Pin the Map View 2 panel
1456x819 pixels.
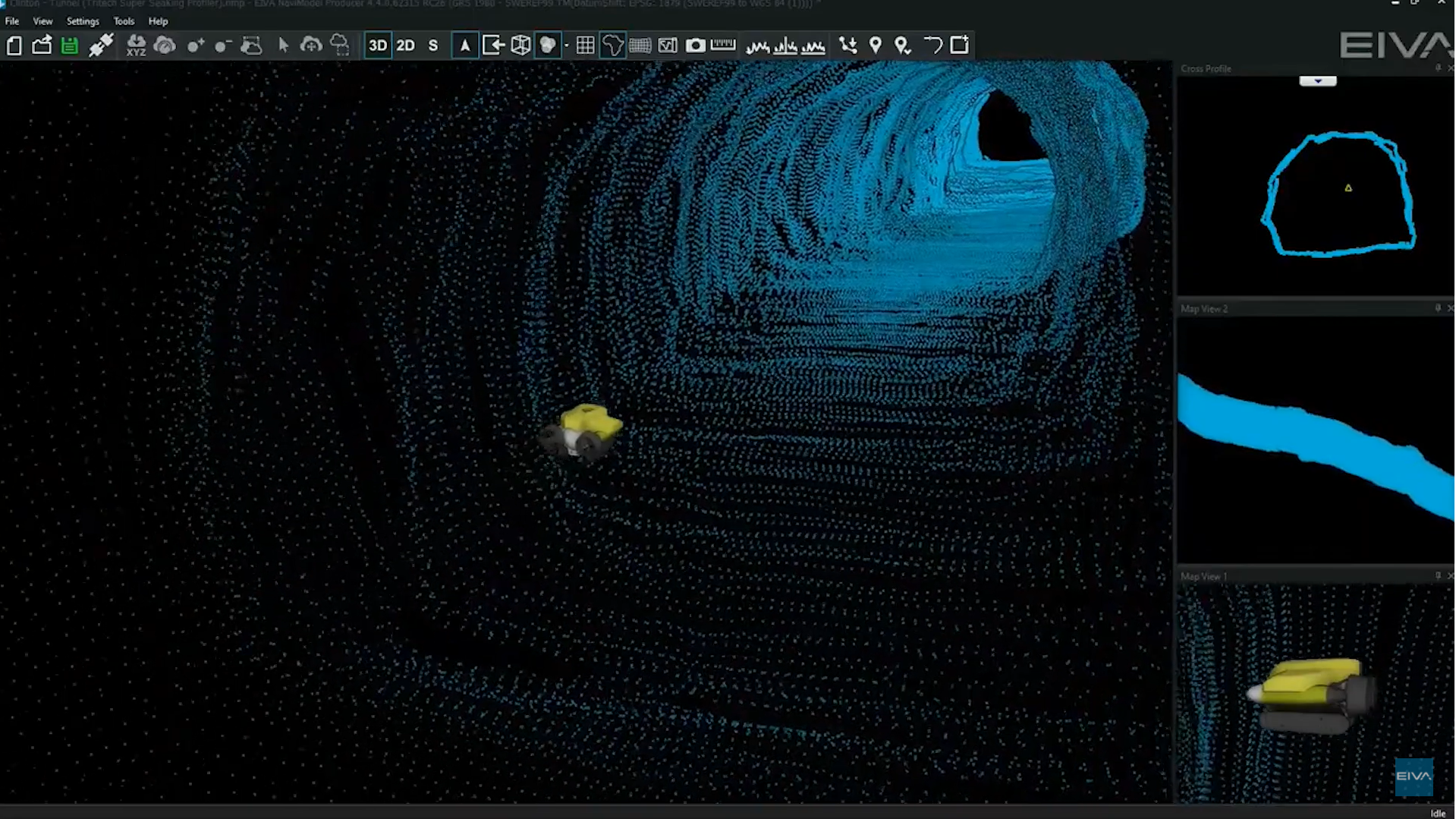click(1438, 308)
